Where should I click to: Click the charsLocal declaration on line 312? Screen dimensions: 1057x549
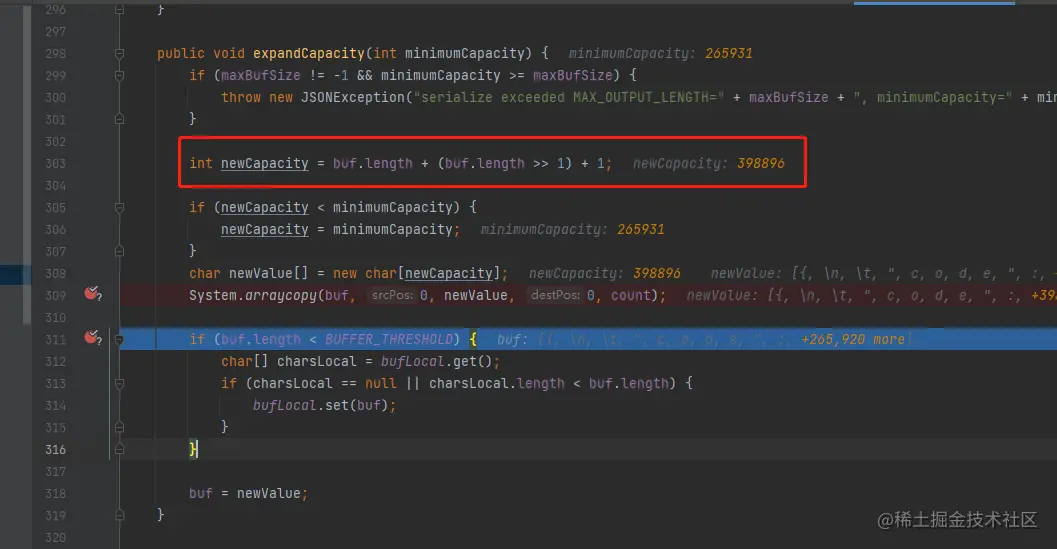click(316, 362)
